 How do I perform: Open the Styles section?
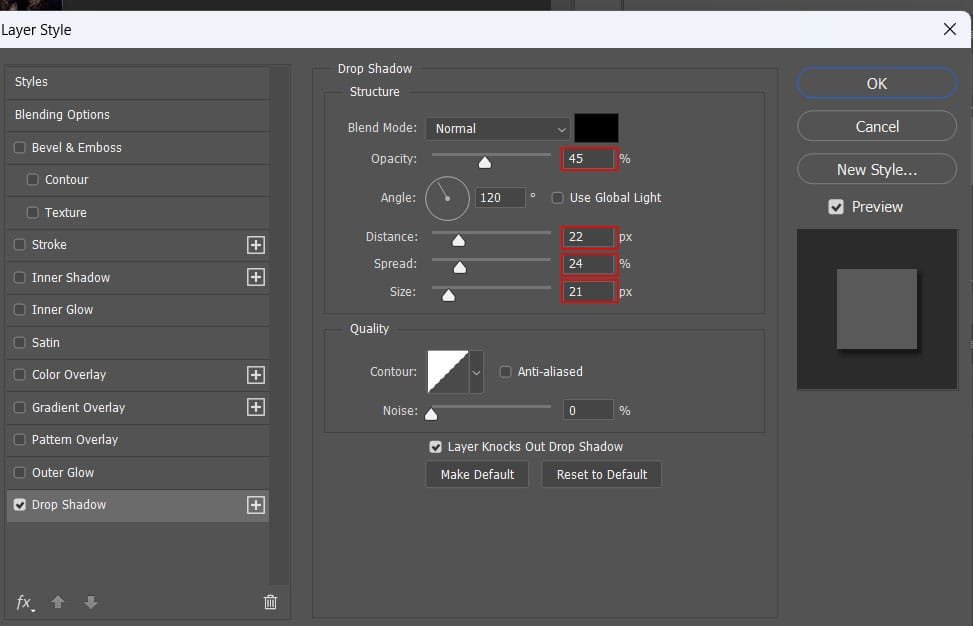coord(138,82)
